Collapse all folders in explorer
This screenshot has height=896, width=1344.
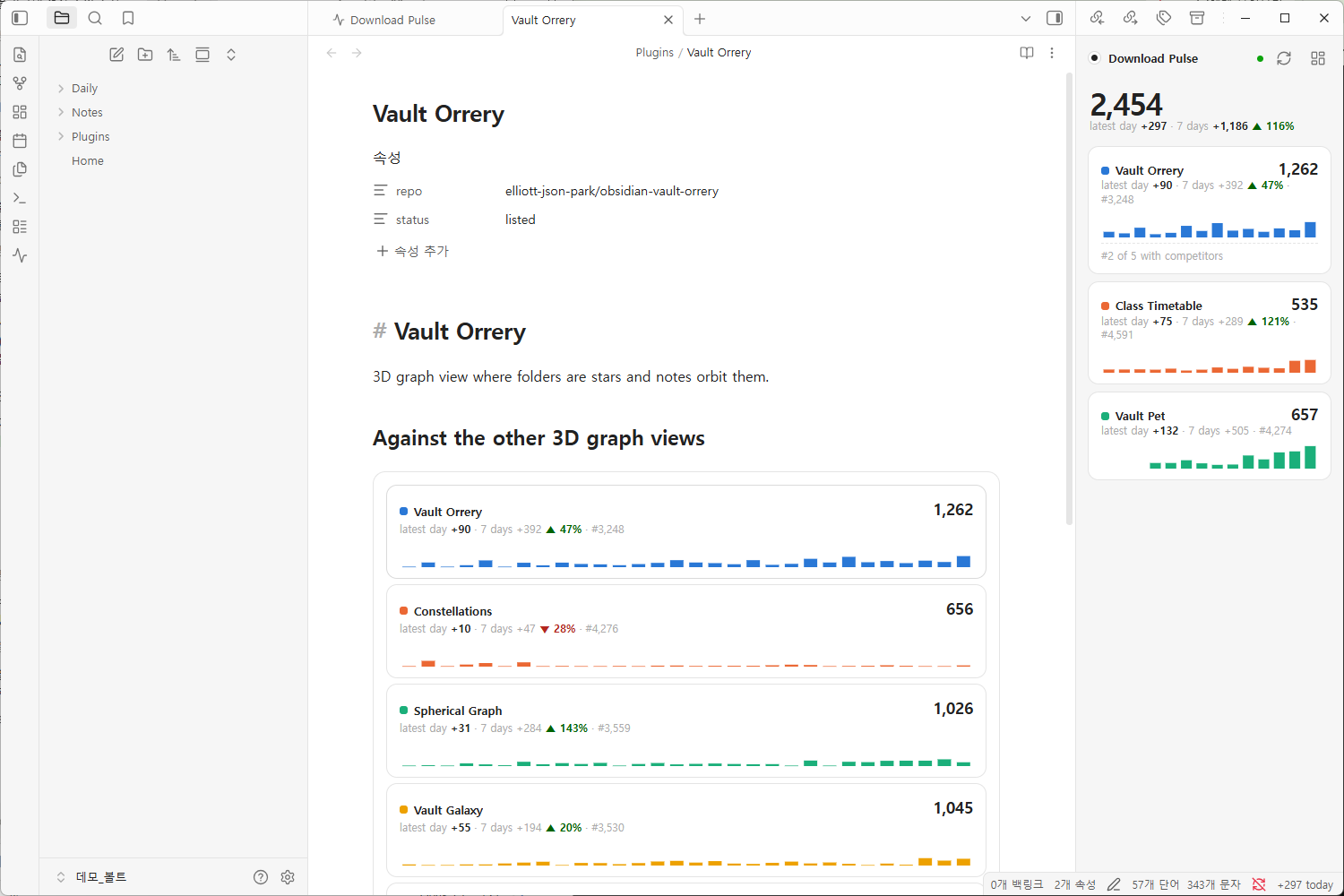coord(231,55)
